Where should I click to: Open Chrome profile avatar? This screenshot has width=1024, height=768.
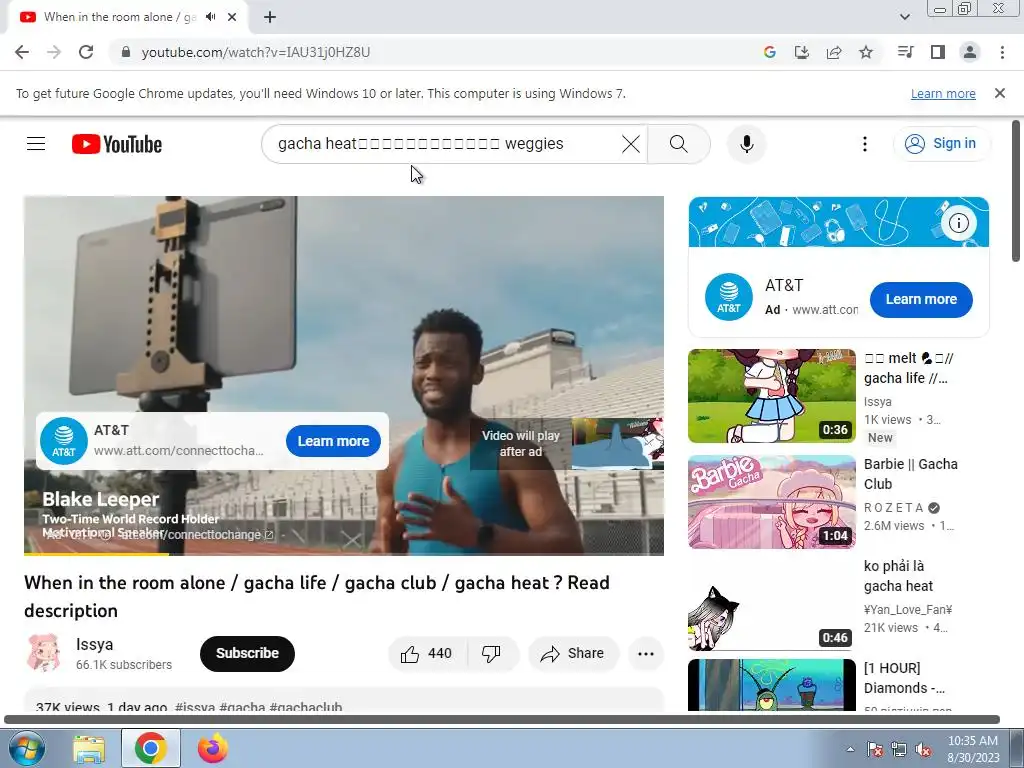[x=970, y=52]
